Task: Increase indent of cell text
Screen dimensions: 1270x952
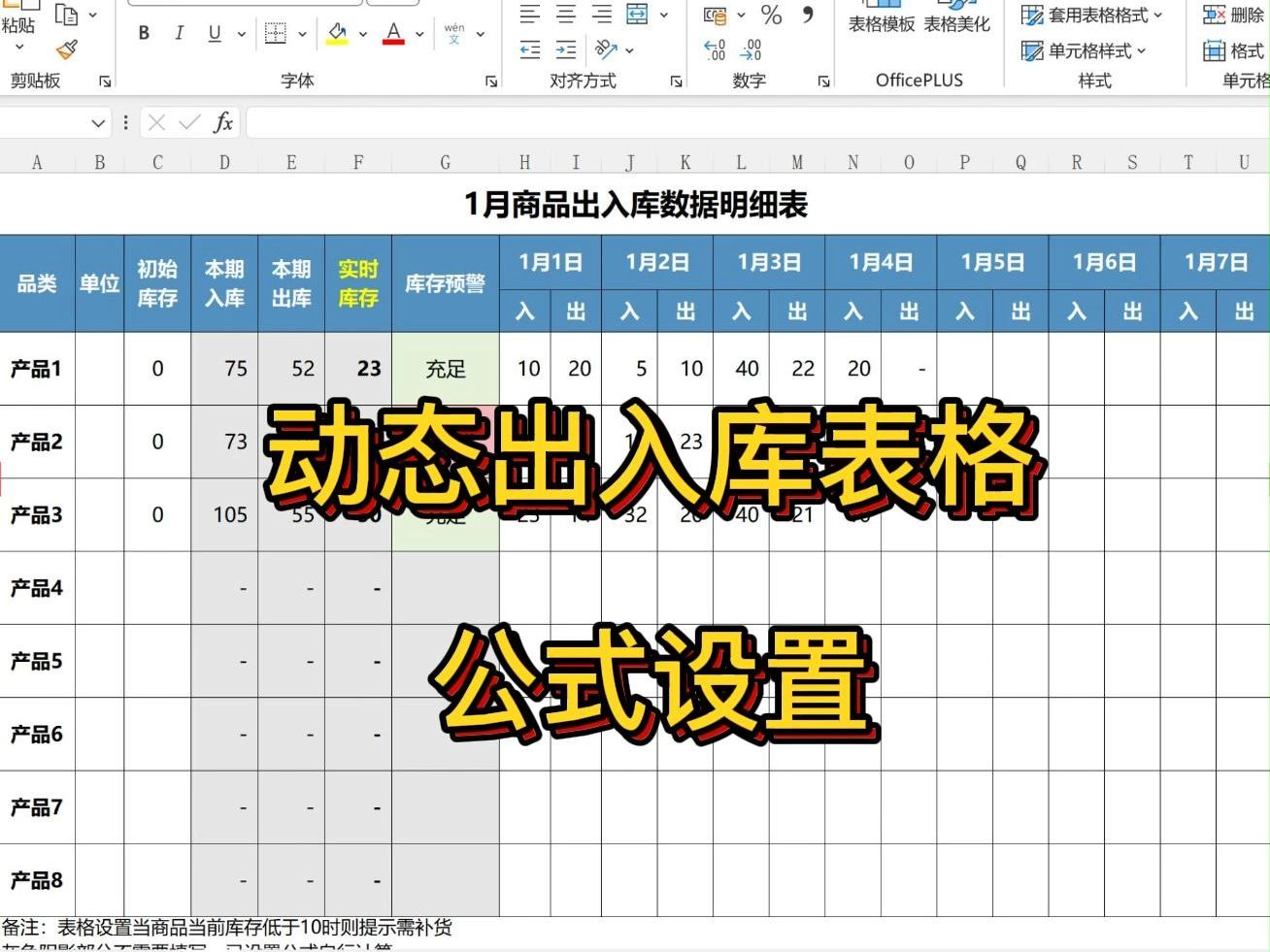Action: pyautogui.click(x=566, y=50)
